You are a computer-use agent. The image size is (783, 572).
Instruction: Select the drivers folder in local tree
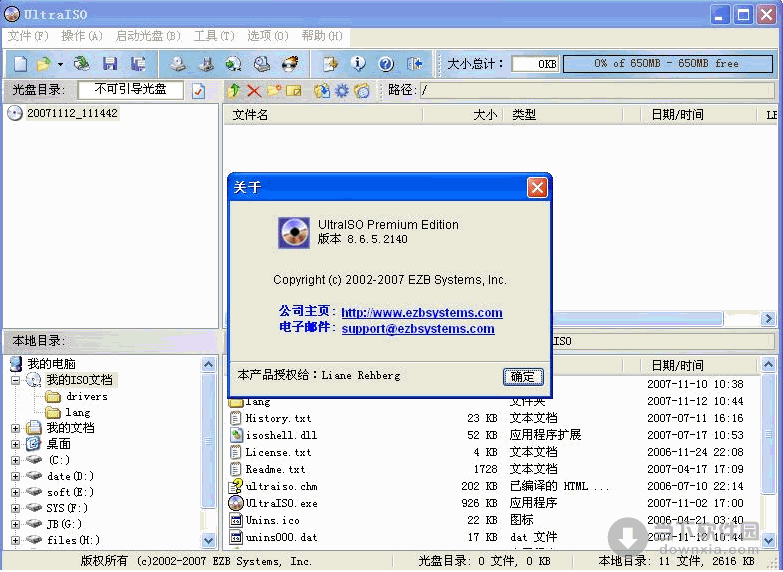86,396
